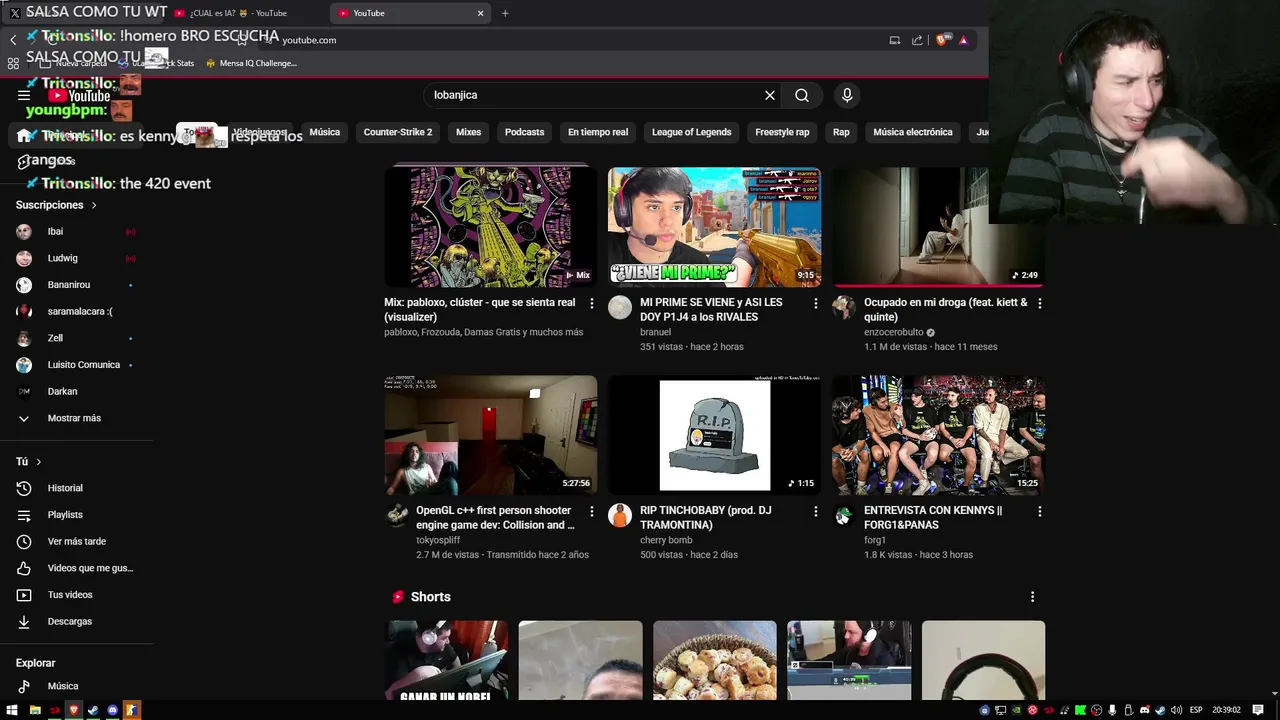This screenshot has height=720, width=1280.
Task: Open the Shorts section options menu
Action: coord(1032,597)
